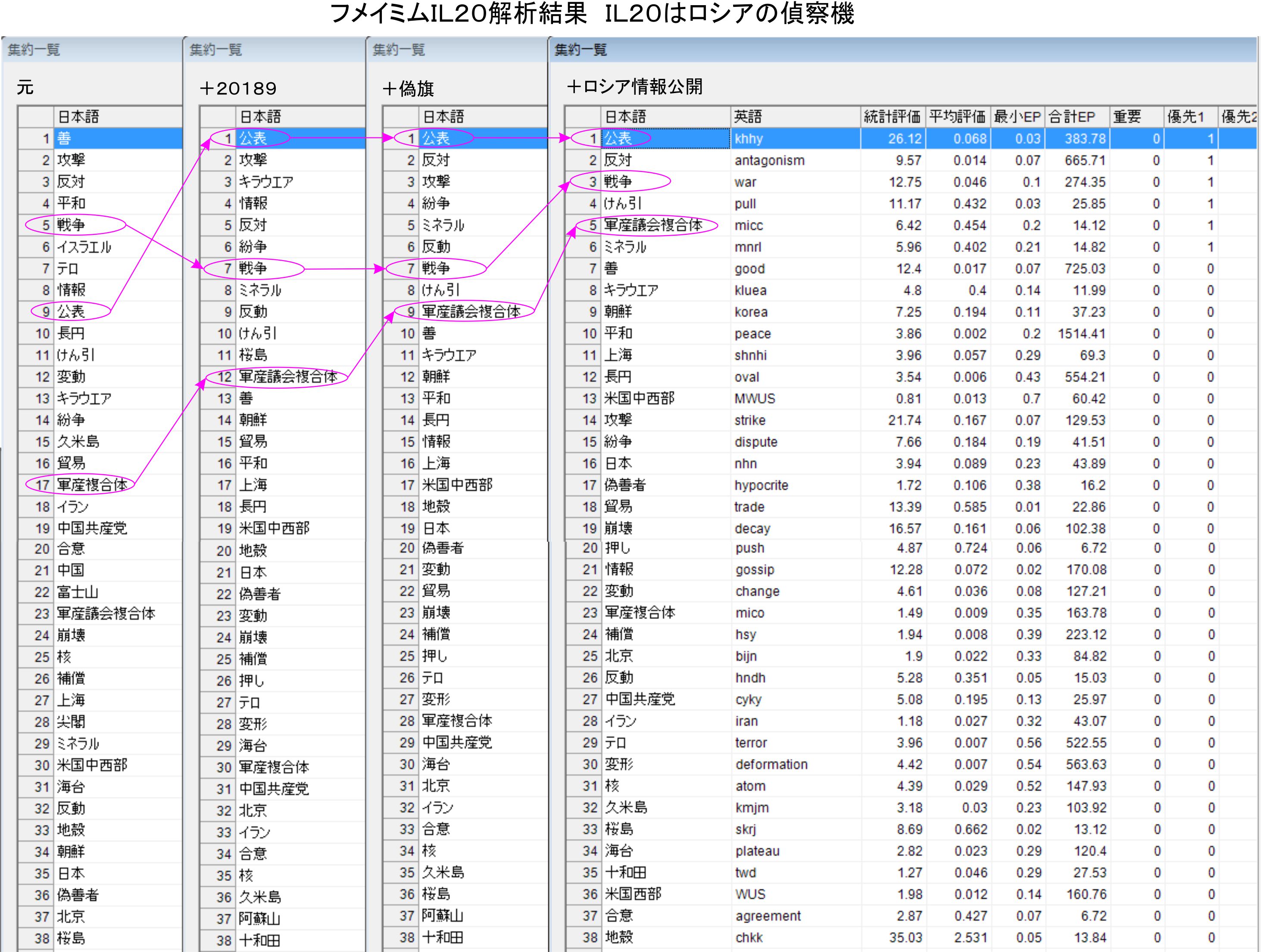Click the hypocrite cell in the 英語 column
This screenshot has height=952, width=1261.
pyautogui.click(x=761, y=485)
